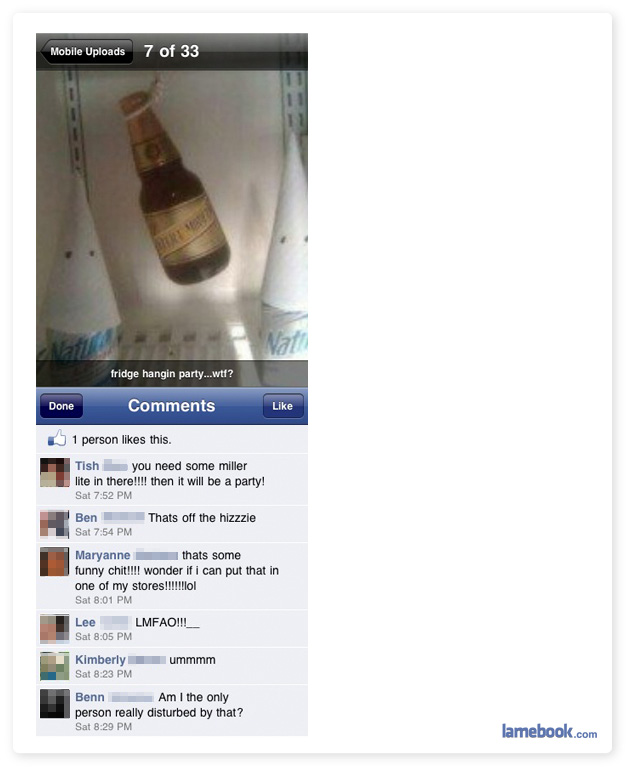Open Tish's profile picture

55,473
